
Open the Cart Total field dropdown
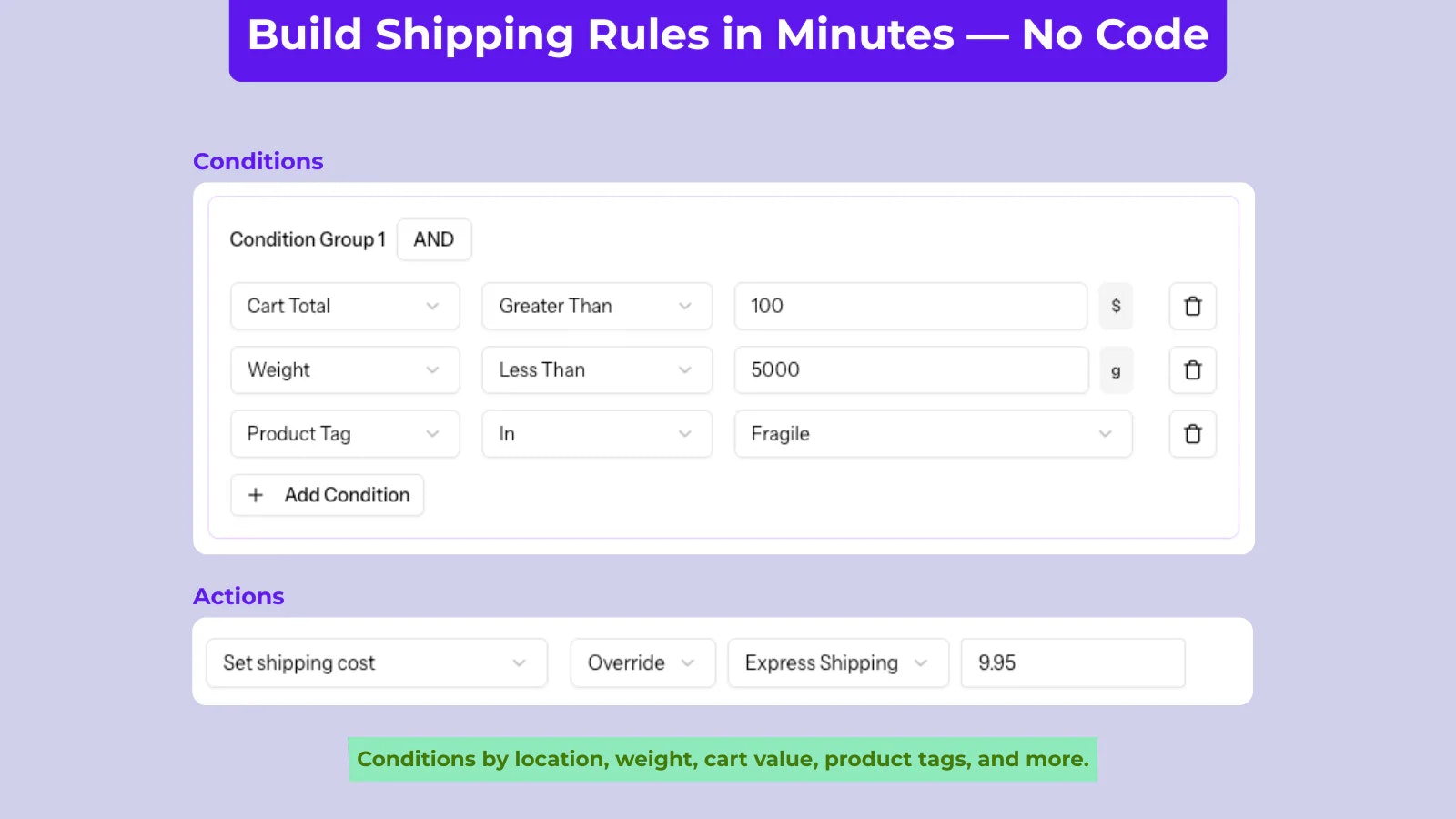click(x=344, y=306)
